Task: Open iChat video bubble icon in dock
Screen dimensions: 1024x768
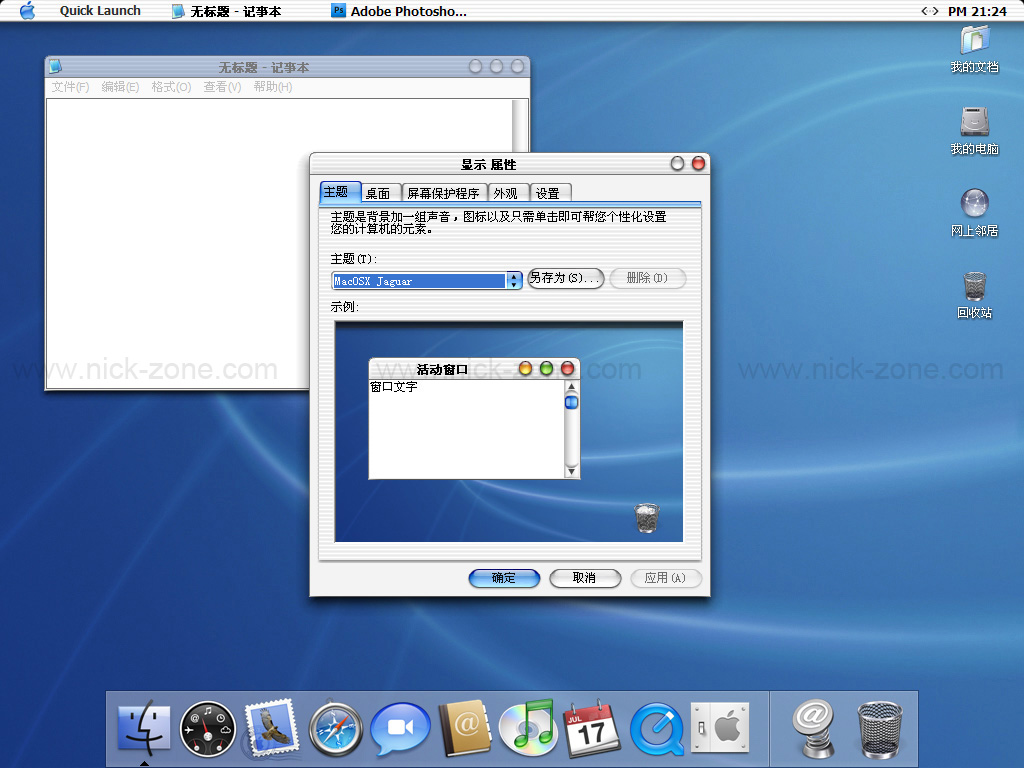Action: point(400,729)
